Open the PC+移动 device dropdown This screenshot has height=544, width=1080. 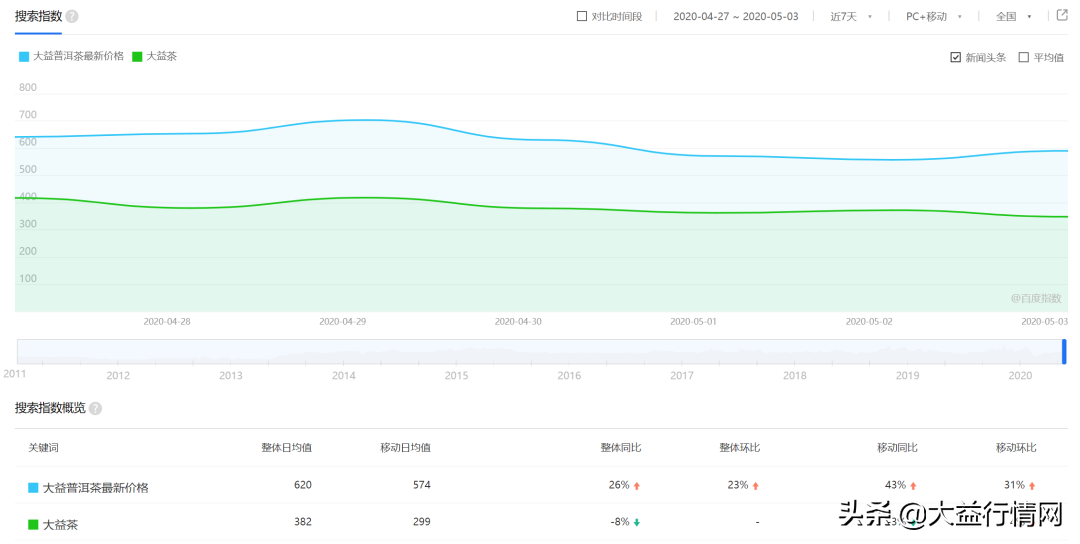tap(934, 17)
